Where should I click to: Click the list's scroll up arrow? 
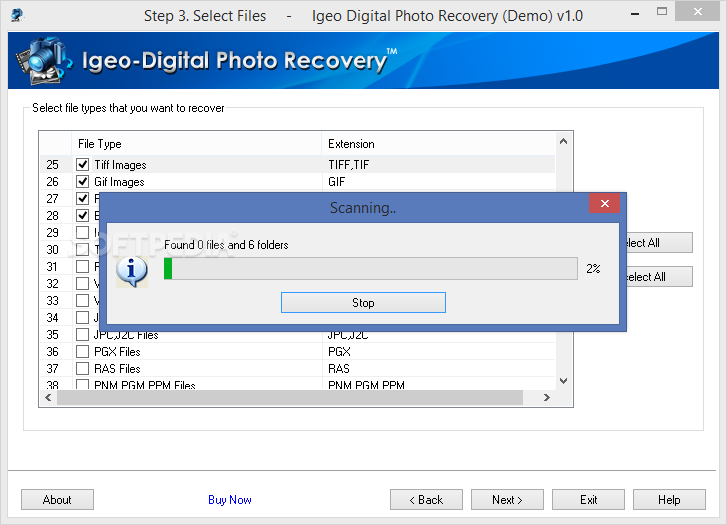pyautogui.click(x=563, y=141)
